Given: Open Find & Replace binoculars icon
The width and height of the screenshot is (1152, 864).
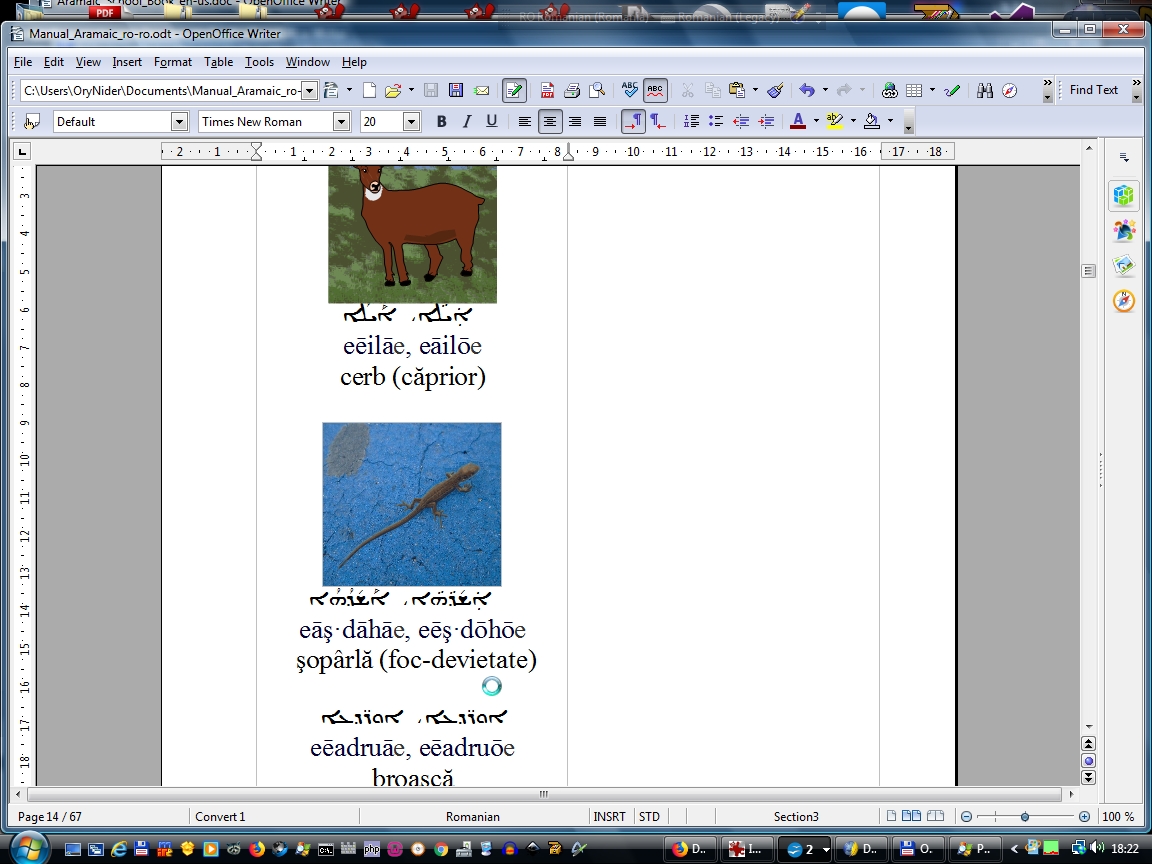Looking at the screenshot, I should (985, 91).
